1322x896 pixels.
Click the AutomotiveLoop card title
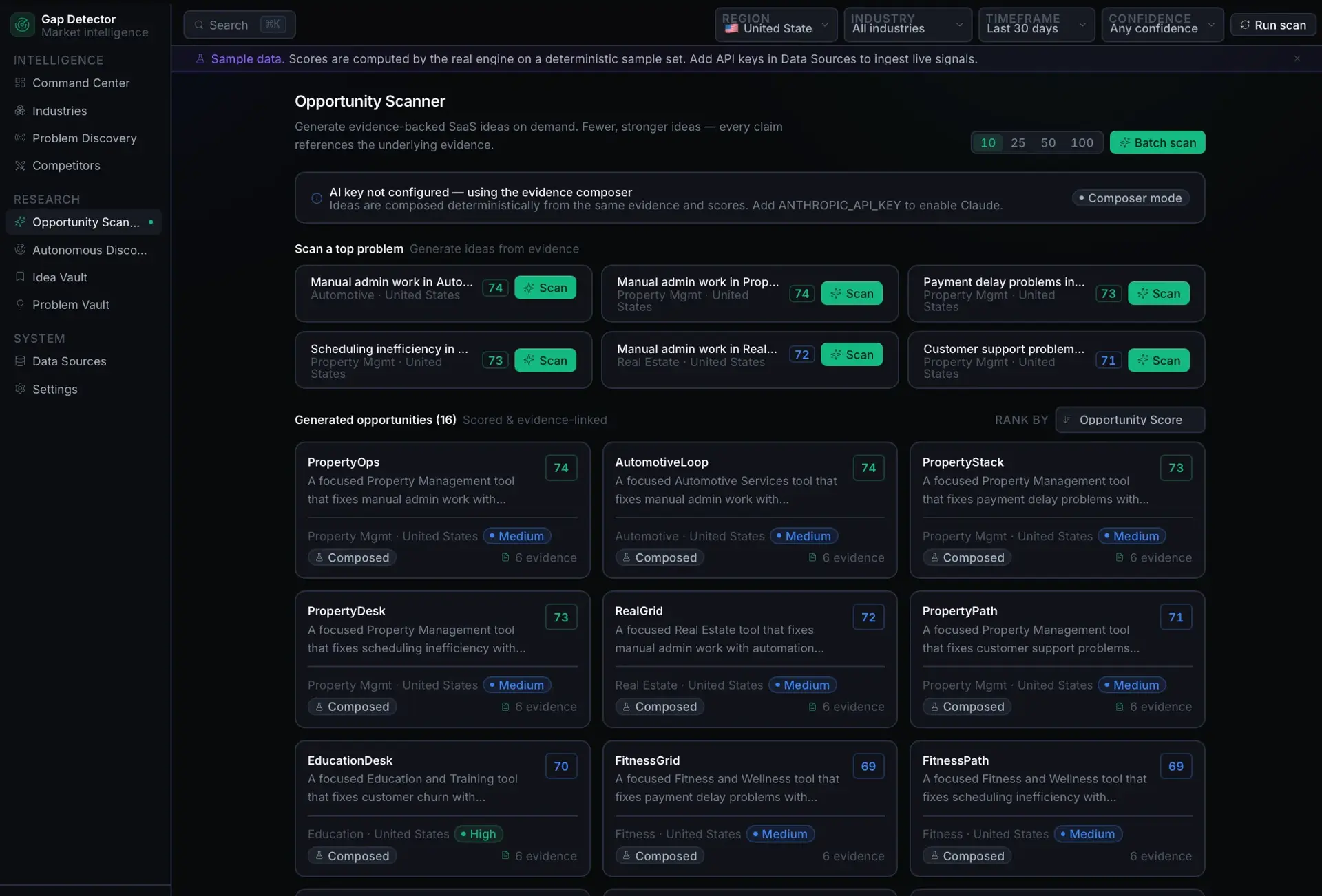click(x=661, y=462)
